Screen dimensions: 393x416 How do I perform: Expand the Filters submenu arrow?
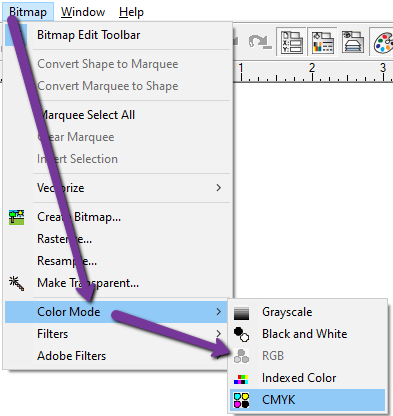219,334
